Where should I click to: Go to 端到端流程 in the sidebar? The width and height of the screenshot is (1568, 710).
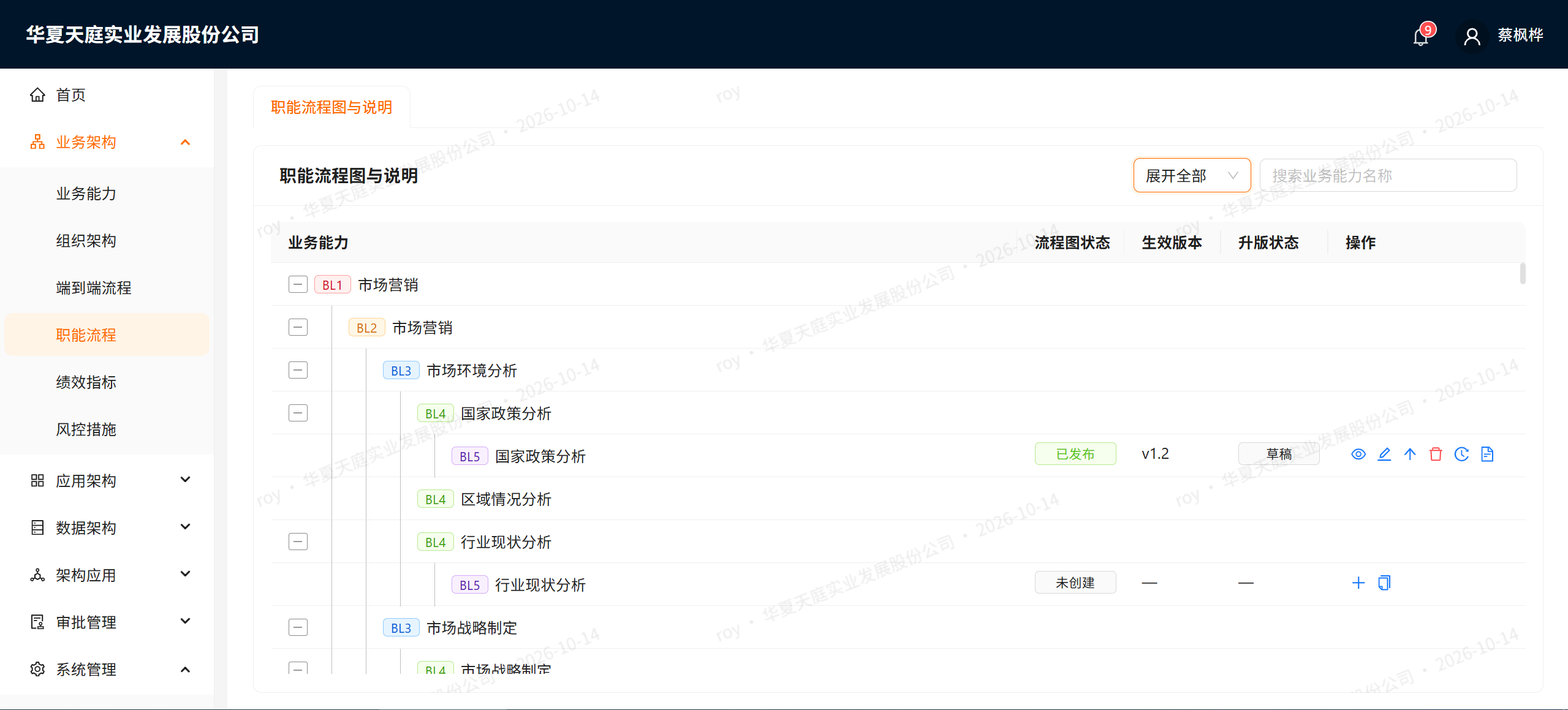[x=107, y=288]
